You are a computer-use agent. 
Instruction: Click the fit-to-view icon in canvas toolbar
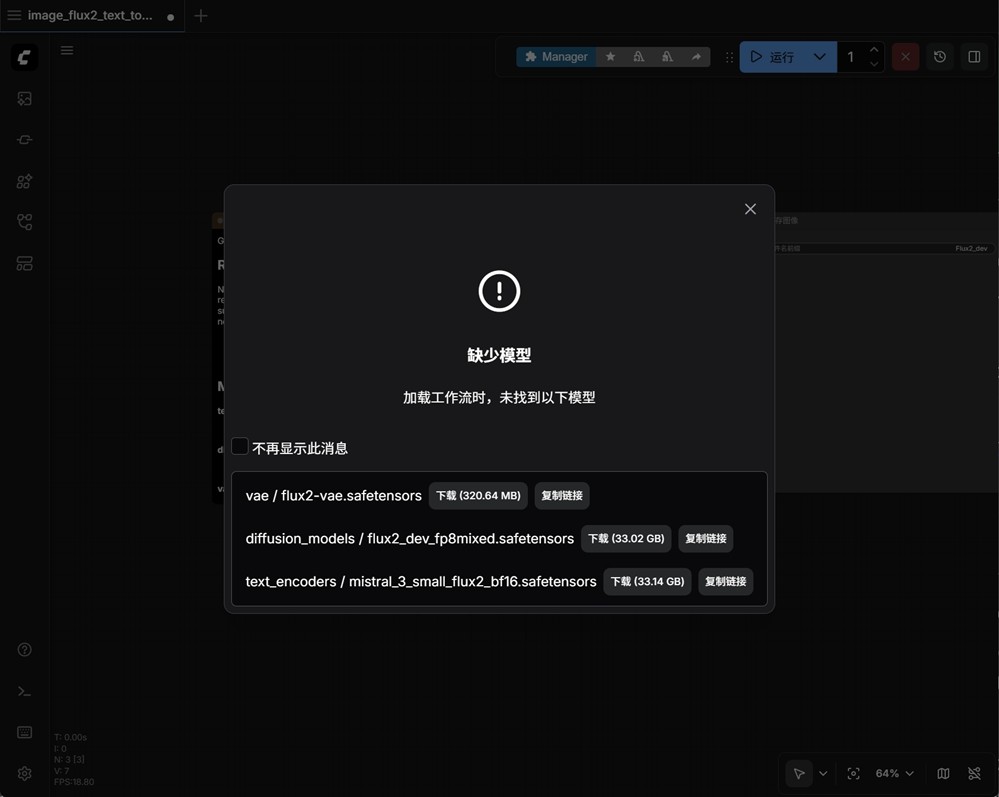853,773
